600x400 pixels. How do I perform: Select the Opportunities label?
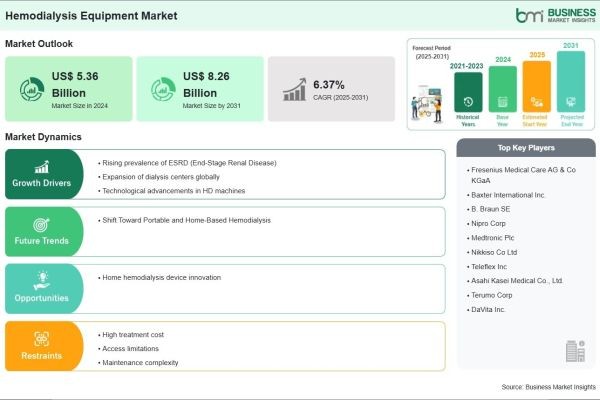[x=41, y=298]
